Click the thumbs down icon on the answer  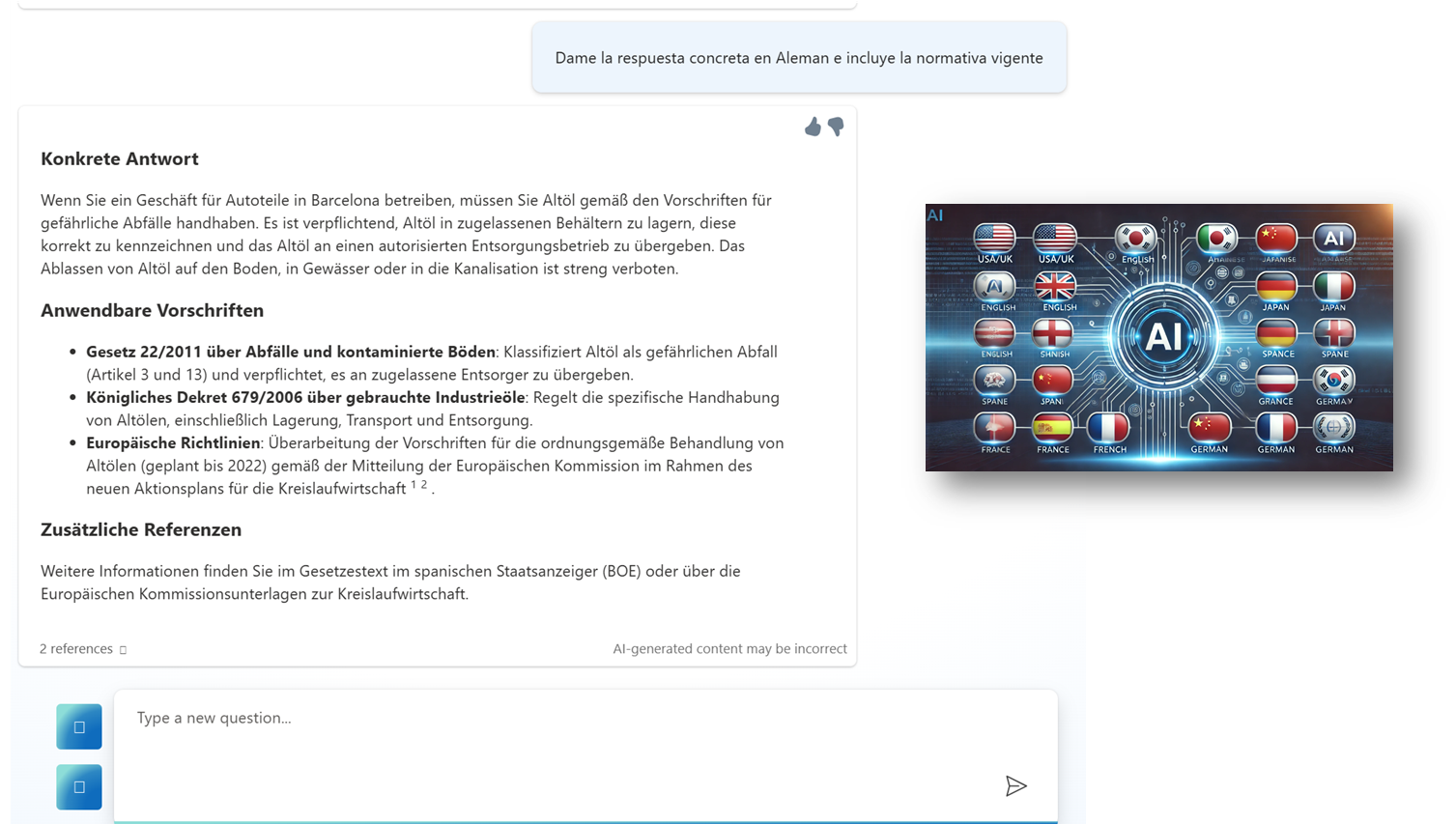(837, 127)
